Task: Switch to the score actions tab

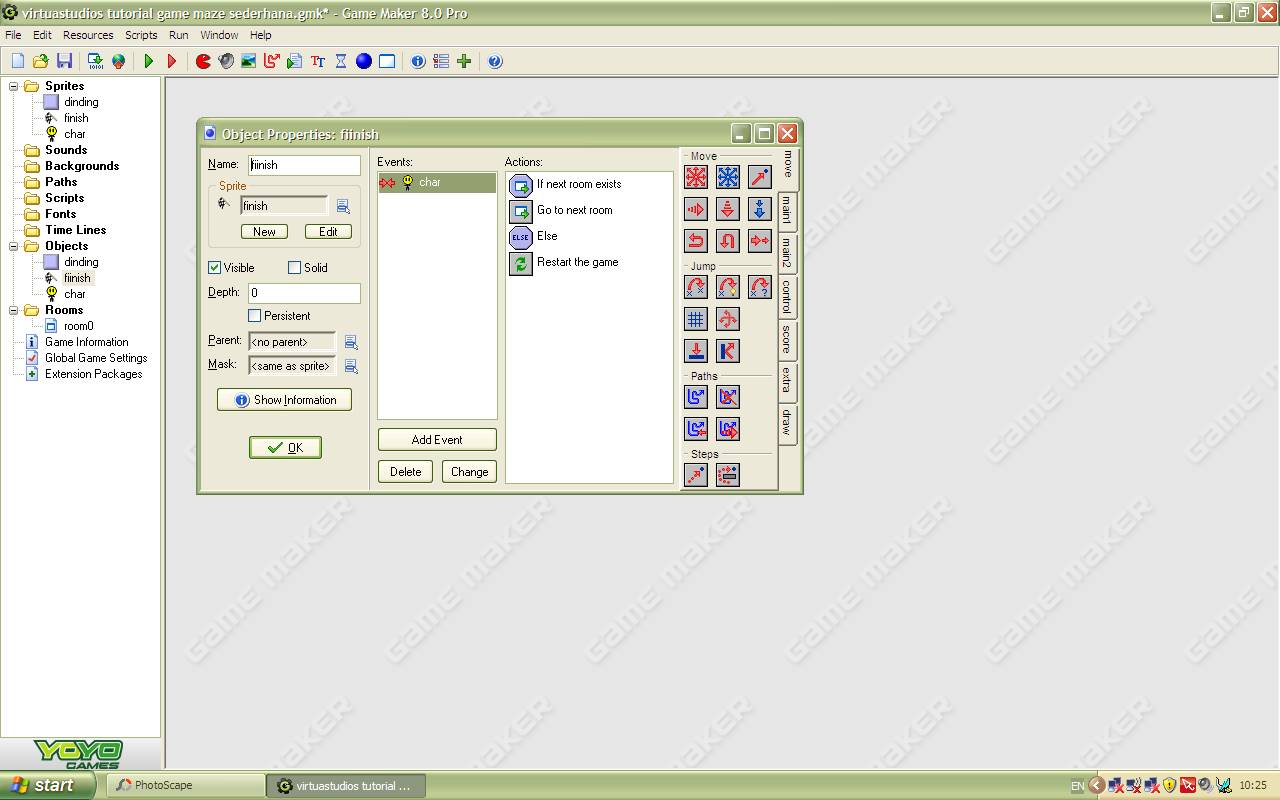Action: [x=788, y=340]
